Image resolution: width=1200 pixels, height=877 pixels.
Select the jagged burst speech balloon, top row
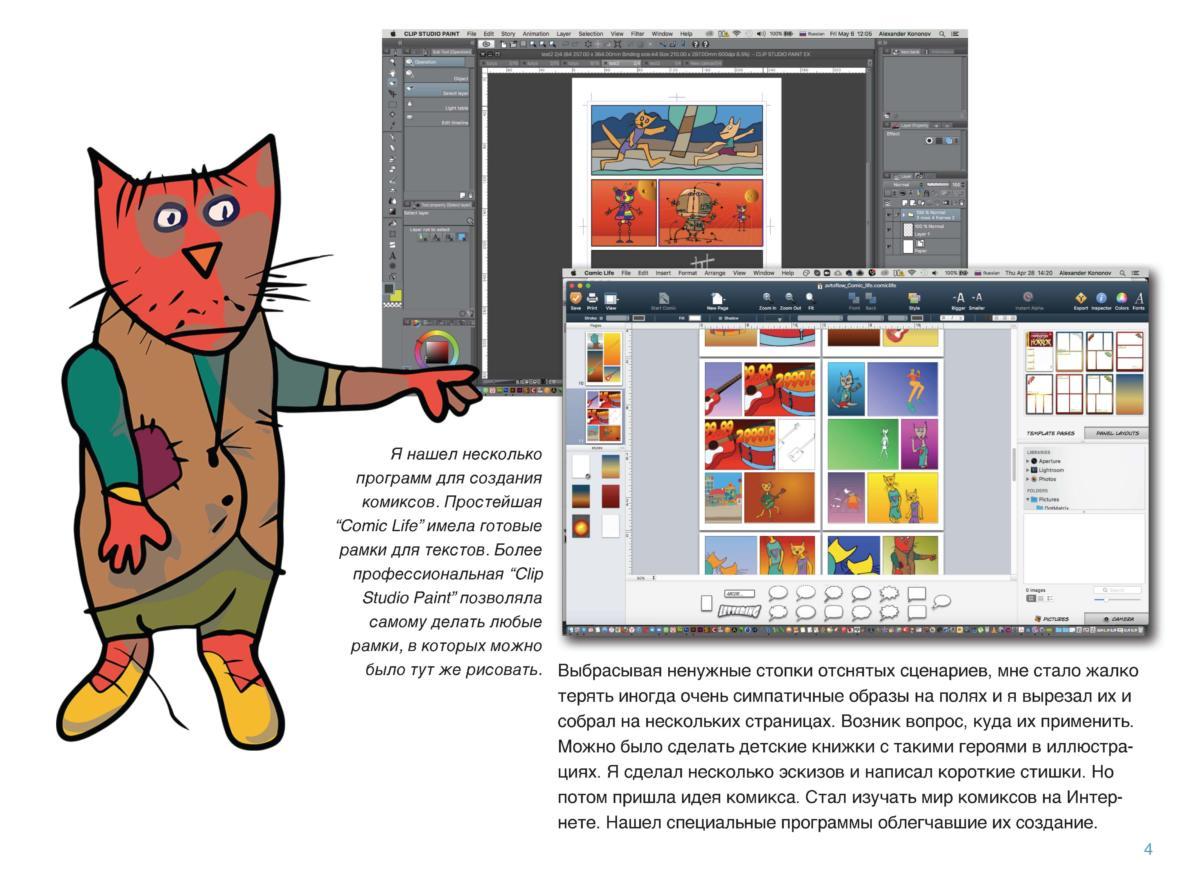coord(888,592)
